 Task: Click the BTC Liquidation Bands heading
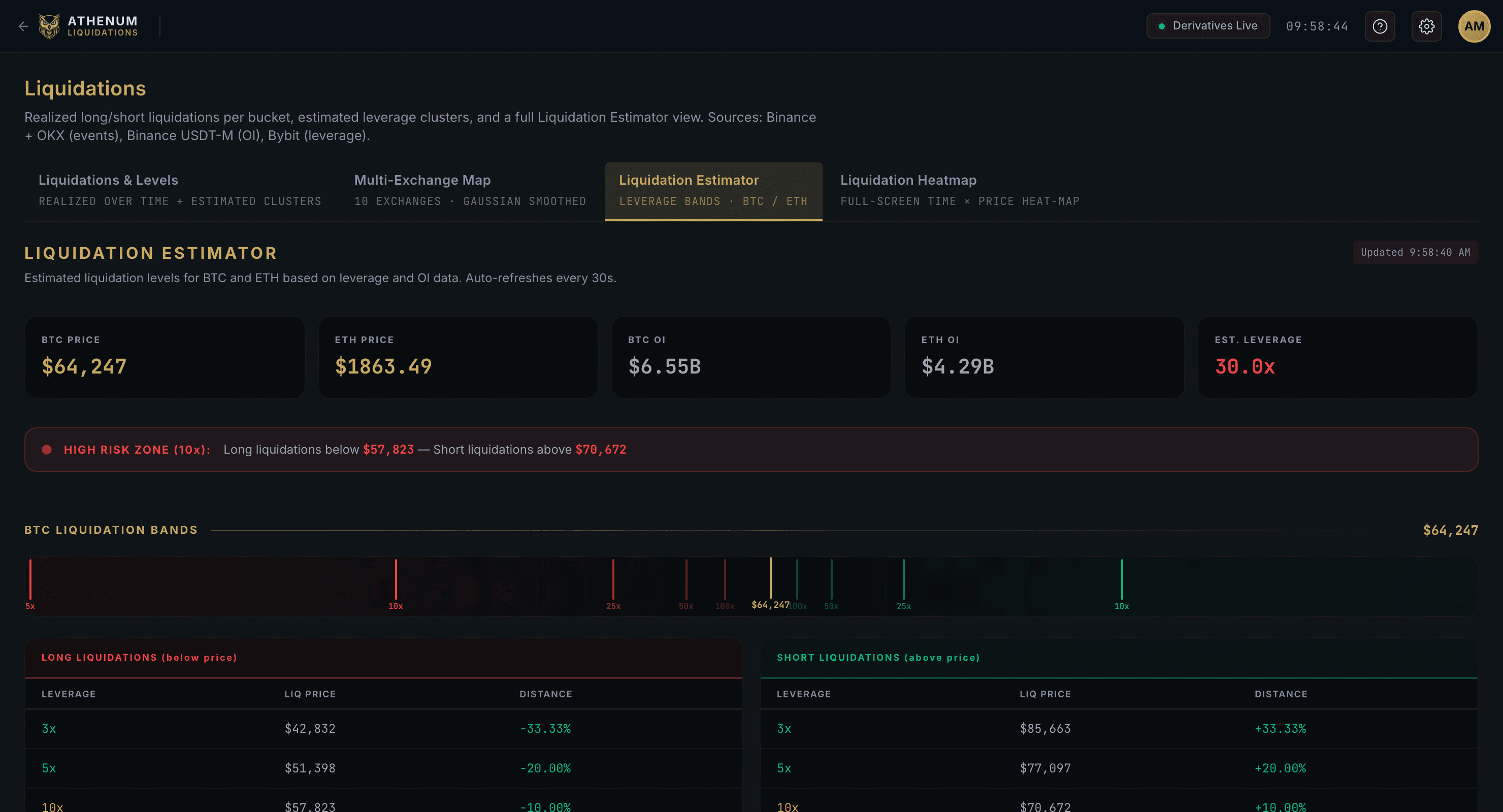click(111, 530)
